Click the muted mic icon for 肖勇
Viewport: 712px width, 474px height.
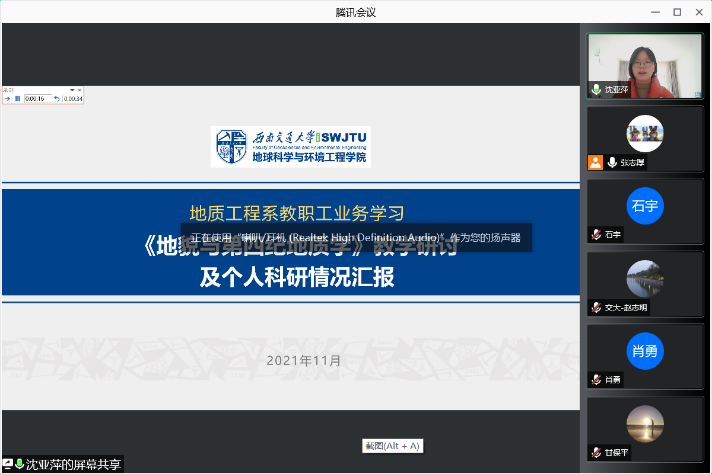[x=595, y=380]
